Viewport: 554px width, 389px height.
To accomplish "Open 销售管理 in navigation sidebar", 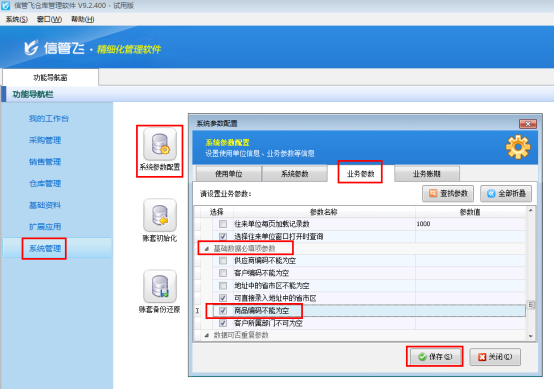I will click(45, 162).
